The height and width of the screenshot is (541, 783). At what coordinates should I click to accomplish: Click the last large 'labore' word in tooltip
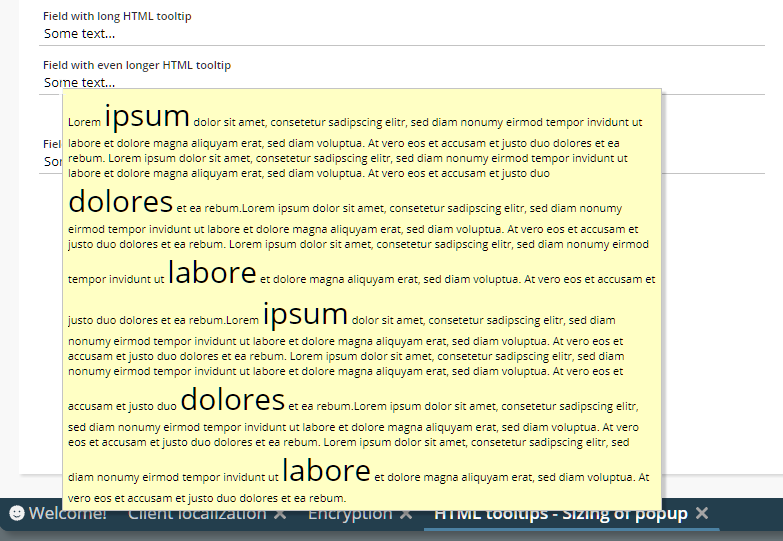tap(326, 470)
